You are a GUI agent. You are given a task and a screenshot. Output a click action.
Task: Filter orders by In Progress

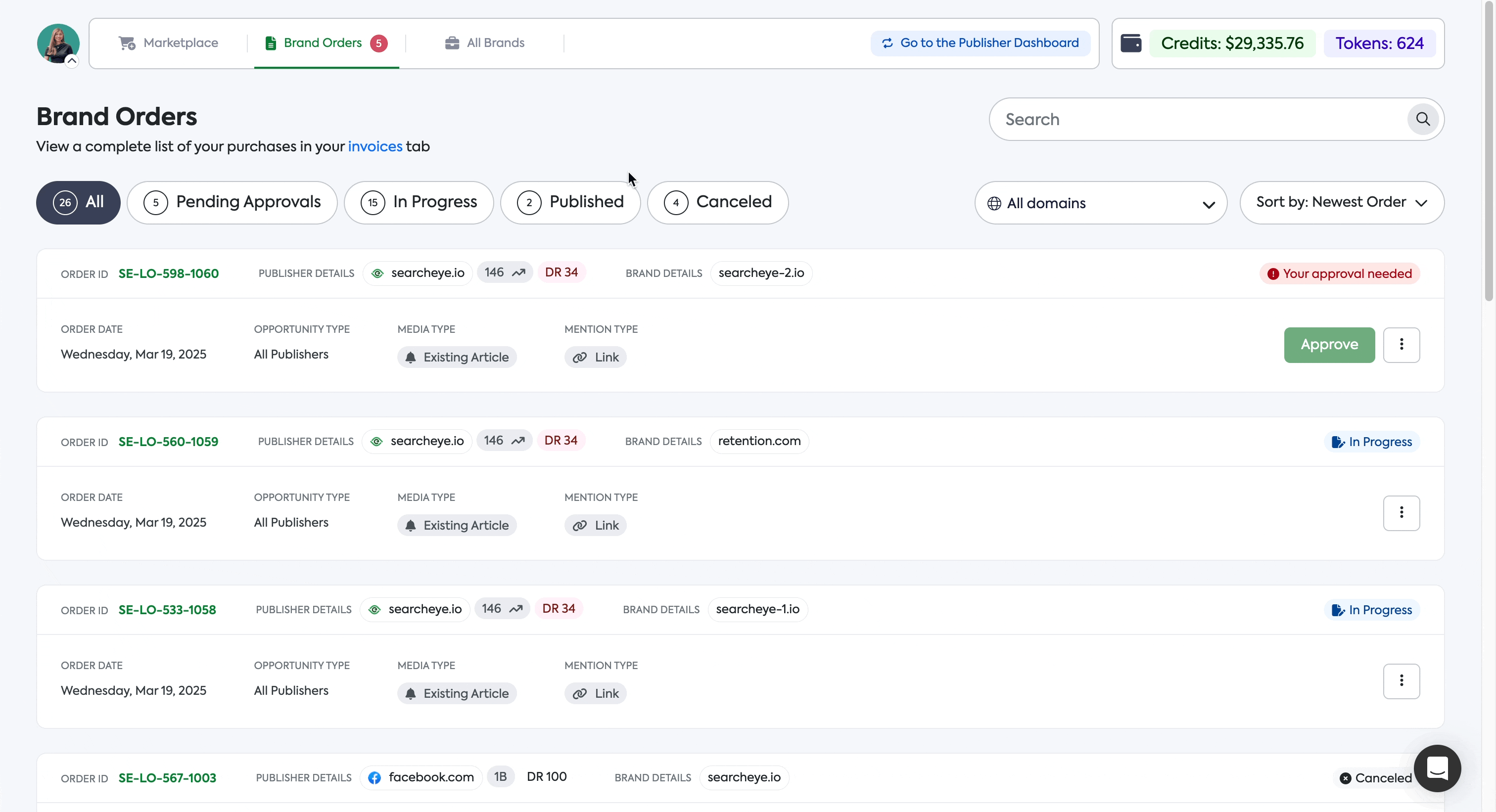(x=418, y=202)
